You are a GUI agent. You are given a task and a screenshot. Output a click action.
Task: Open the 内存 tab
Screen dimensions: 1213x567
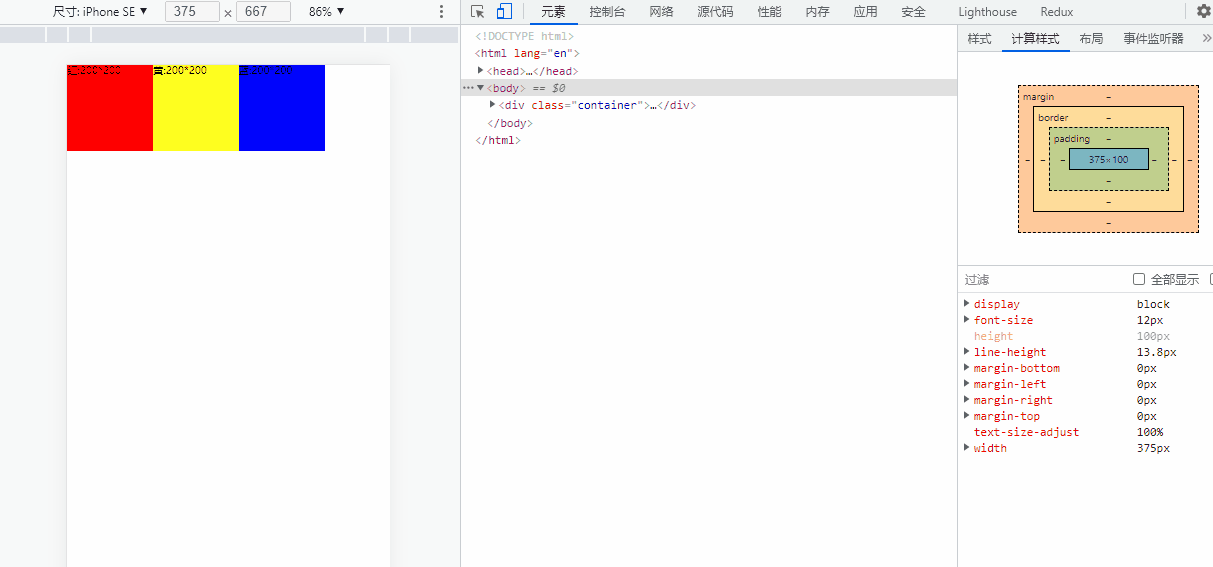(x=817, y=12)
